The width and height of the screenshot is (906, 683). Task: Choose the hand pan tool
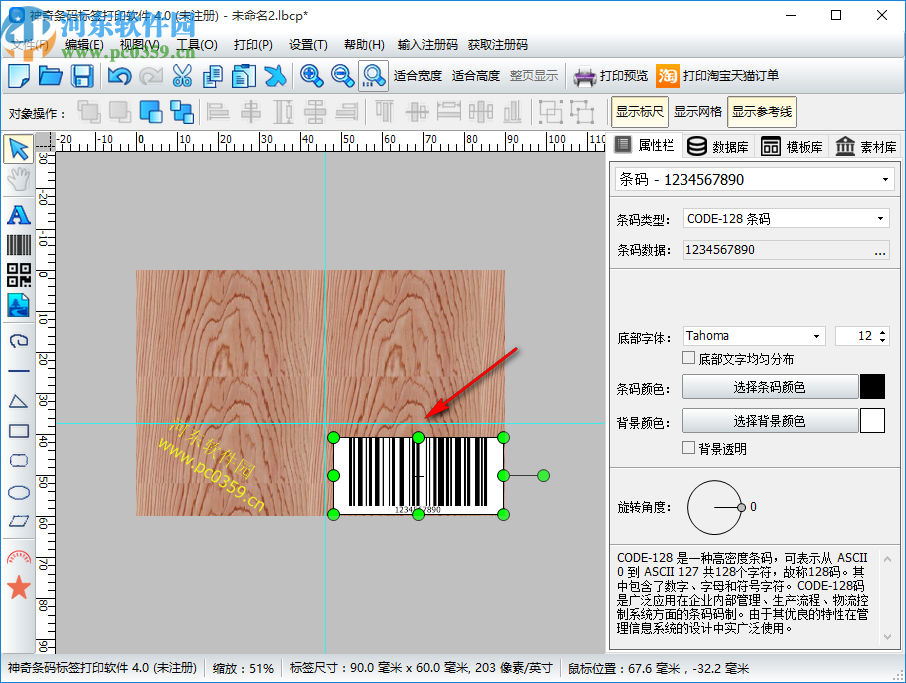click(18, 179)
